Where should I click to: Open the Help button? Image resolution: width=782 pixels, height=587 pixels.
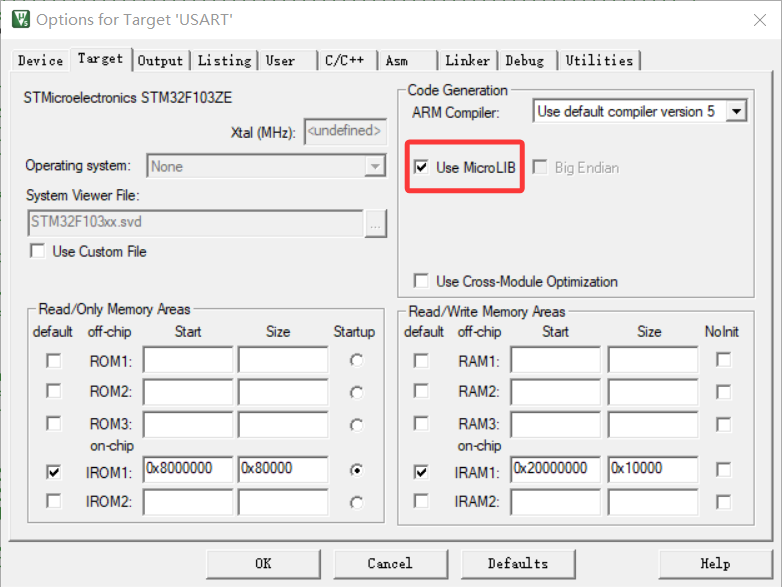click(x=716, y=564)
